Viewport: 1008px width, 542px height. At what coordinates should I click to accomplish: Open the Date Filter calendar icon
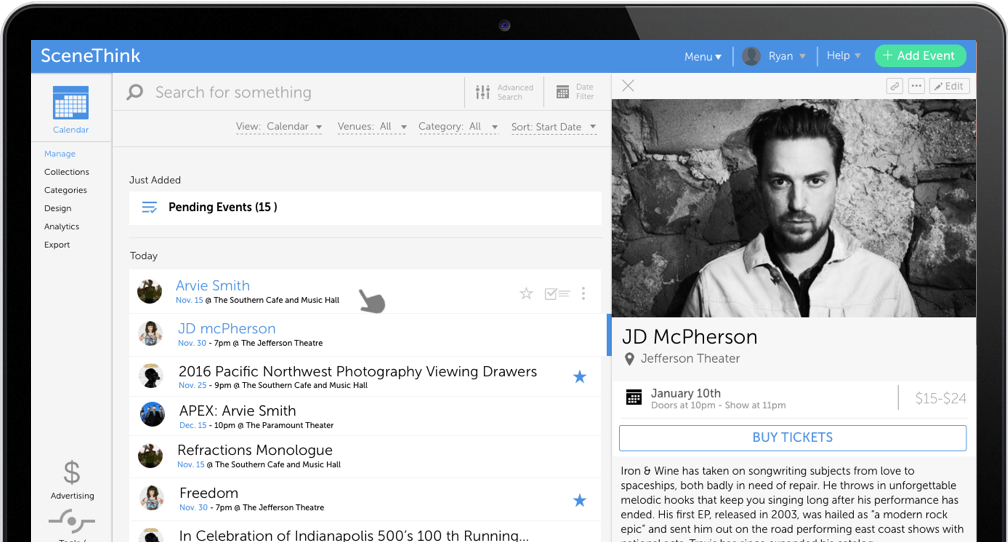[x=562, y=92]
